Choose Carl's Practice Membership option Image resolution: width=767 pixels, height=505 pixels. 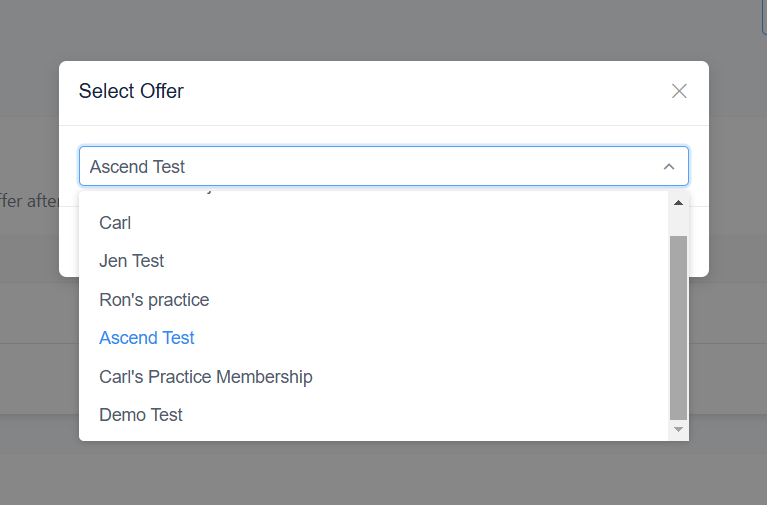coord(206,377)
